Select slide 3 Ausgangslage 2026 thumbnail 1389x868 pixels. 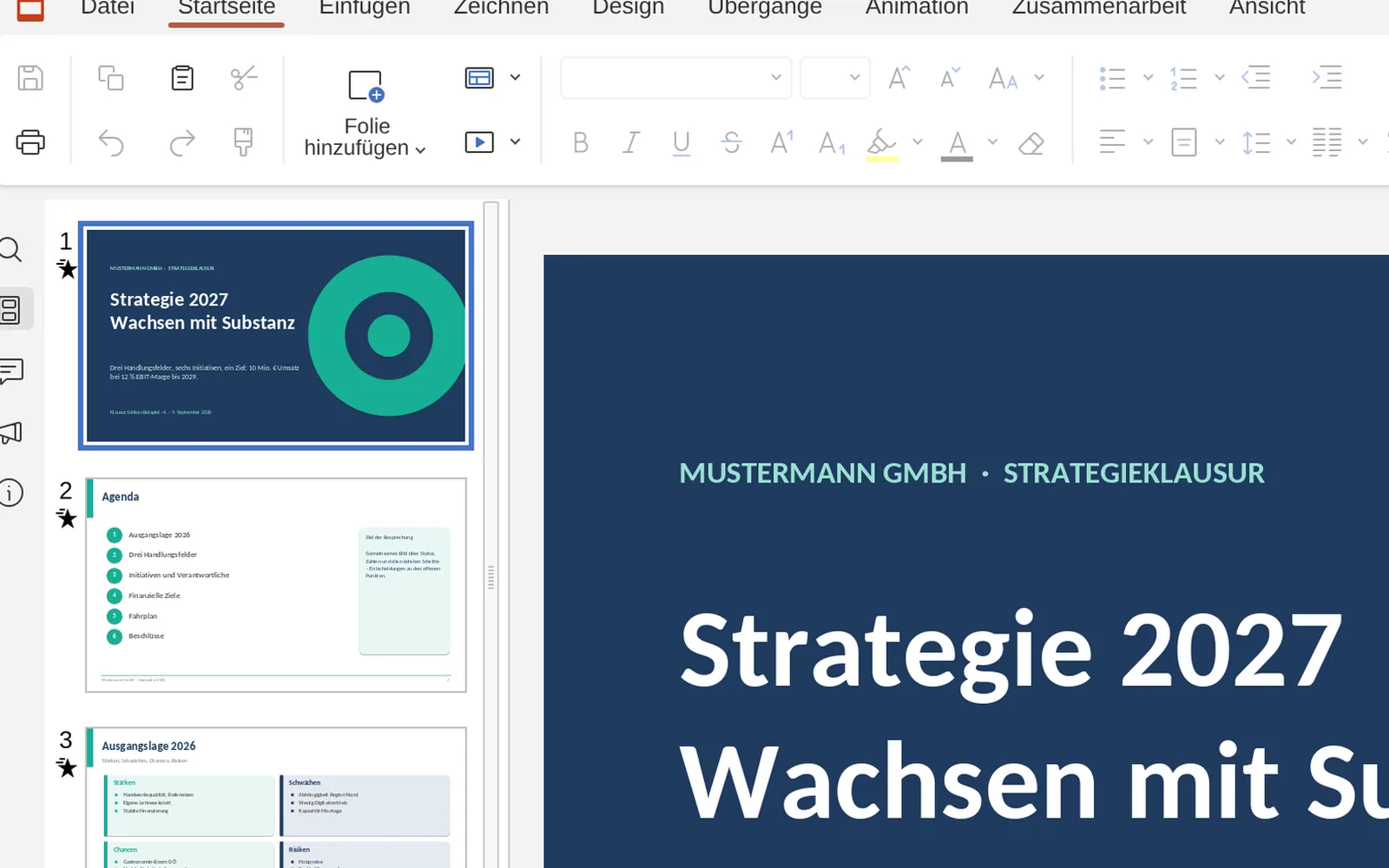tap(276, 797)
